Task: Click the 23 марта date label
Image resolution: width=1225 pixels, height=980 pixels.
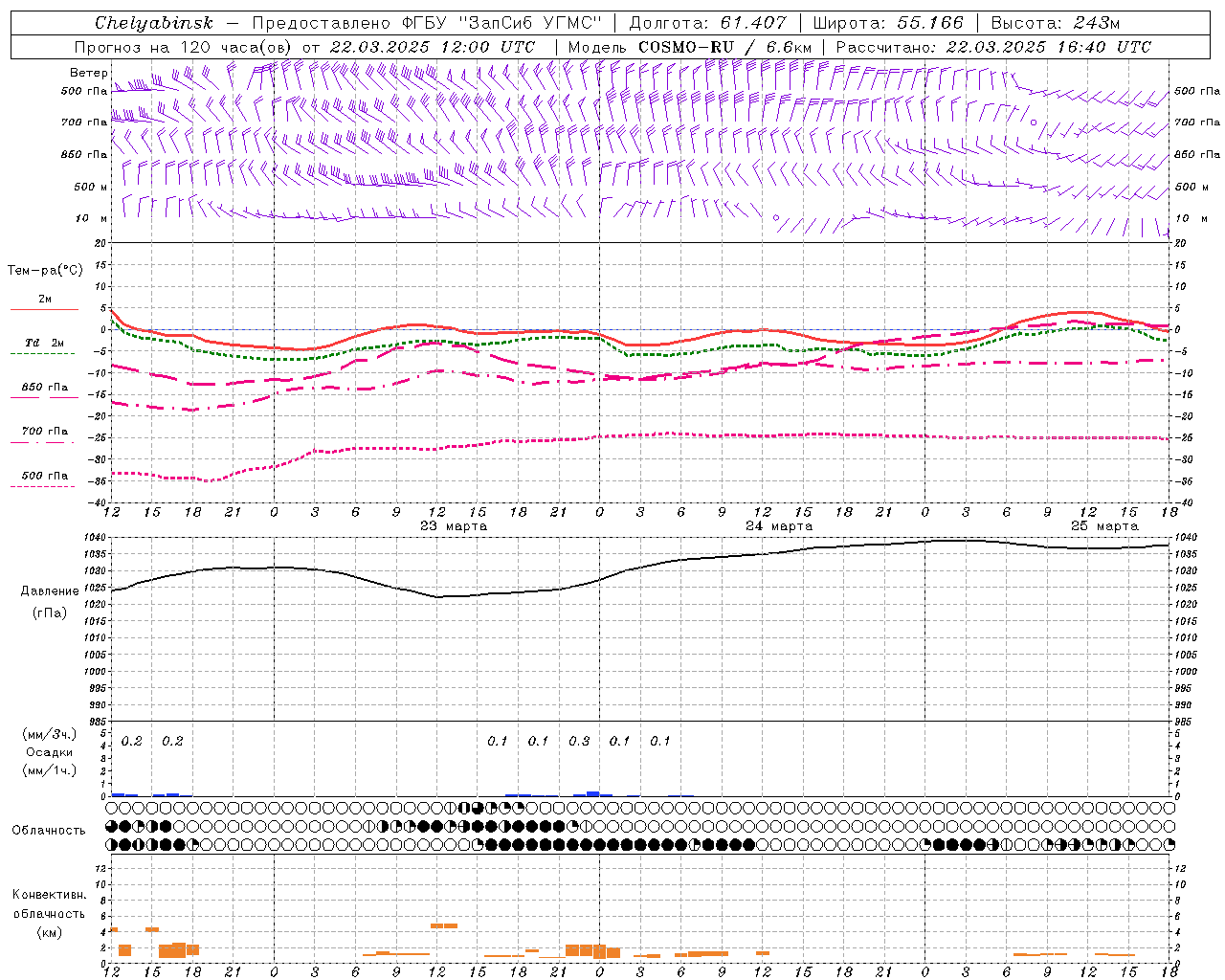Action: (454, 526)
